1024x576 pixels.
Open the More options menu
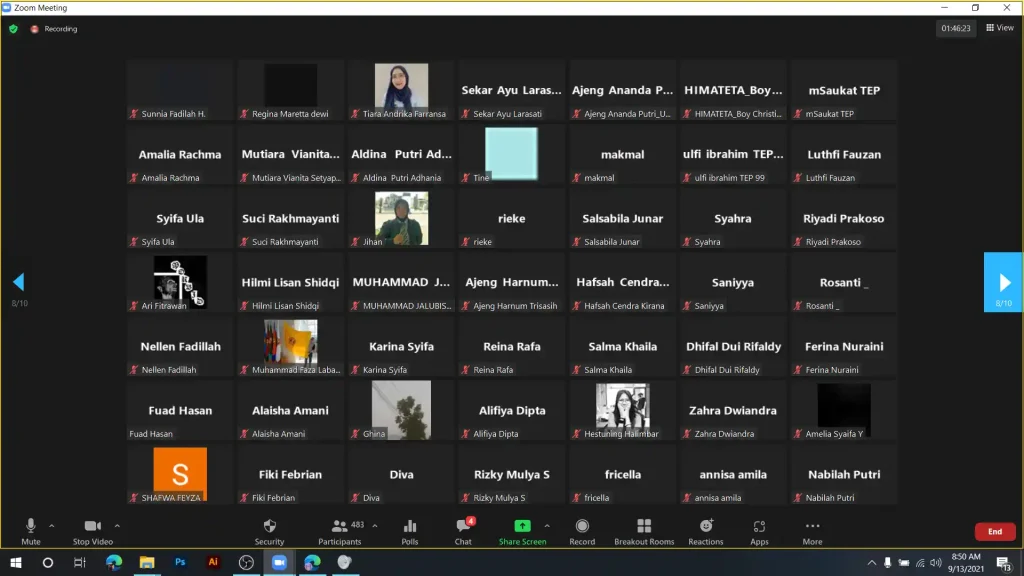pyautogui.click(x=812, y=532)
